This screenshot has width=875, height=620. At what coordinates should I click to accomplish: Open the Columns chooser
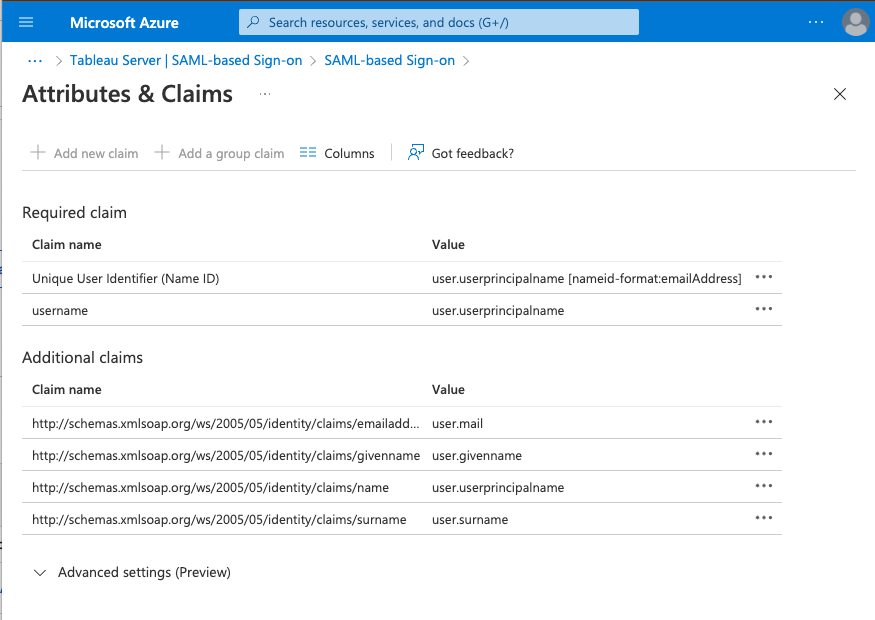coord(337,153)
